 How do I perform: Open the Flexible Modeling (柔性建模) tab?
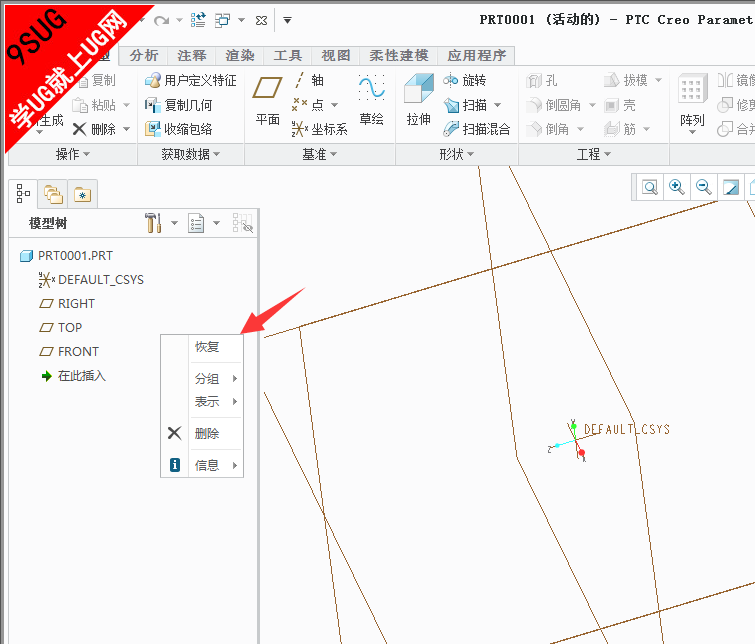pyautogui.click(x=399, y=55)
